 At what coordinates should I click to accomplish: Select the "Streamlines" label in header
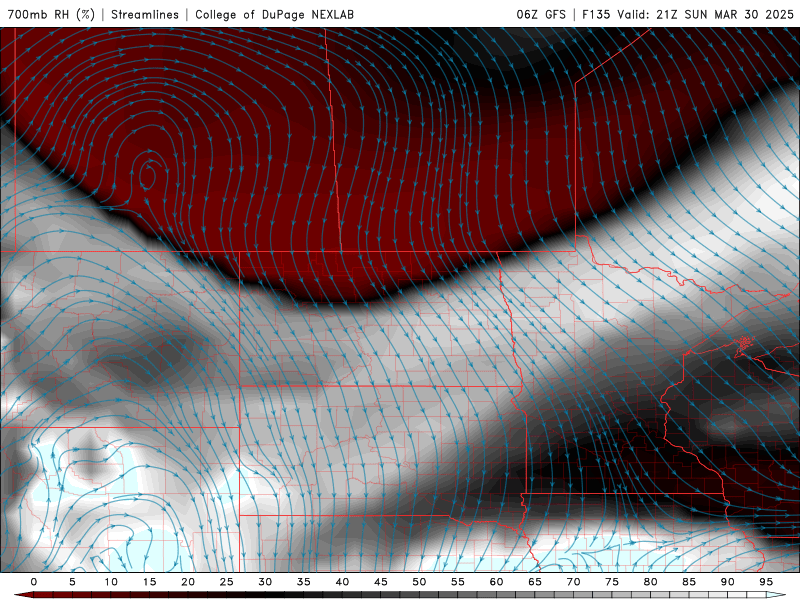(x=145, y=14)
